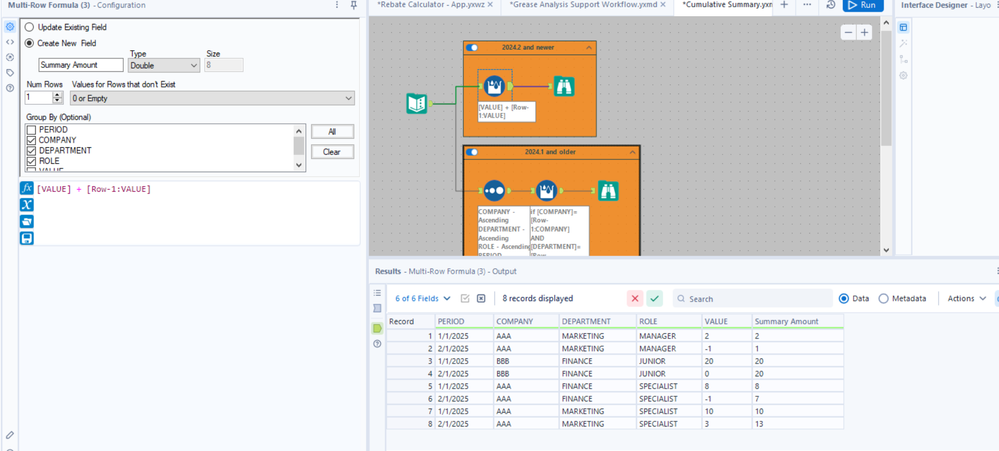Collapse the 2024.2 and newer container
Screen dimensions: 999x451
pos(589,47)
